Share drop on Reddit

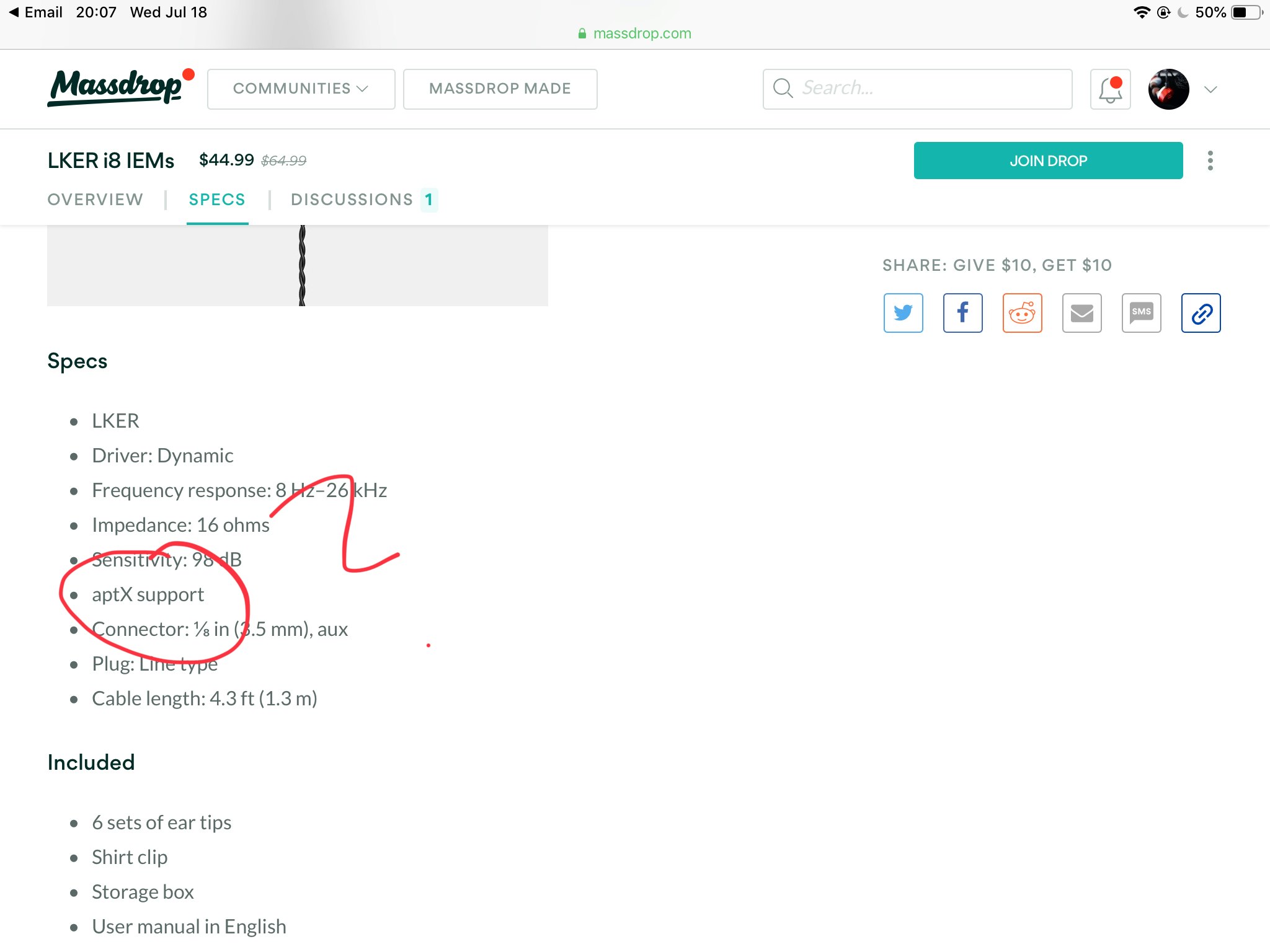1022,313
